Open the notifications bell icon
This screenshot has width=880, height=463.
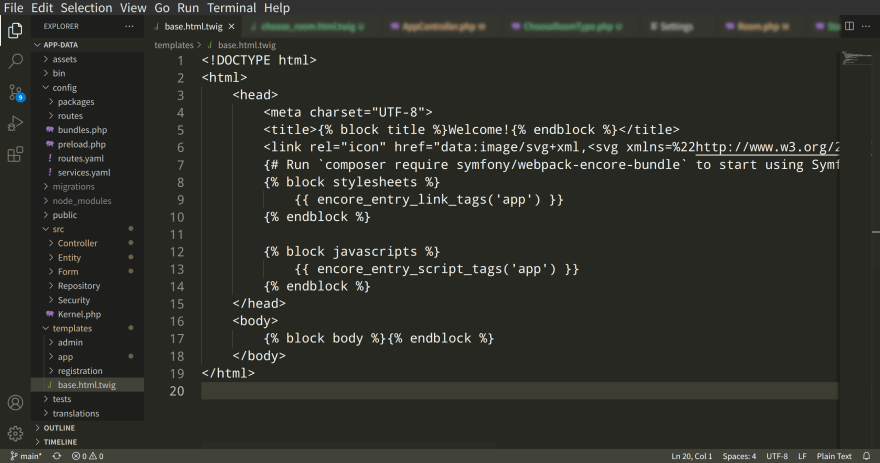(x=867, y=456)
